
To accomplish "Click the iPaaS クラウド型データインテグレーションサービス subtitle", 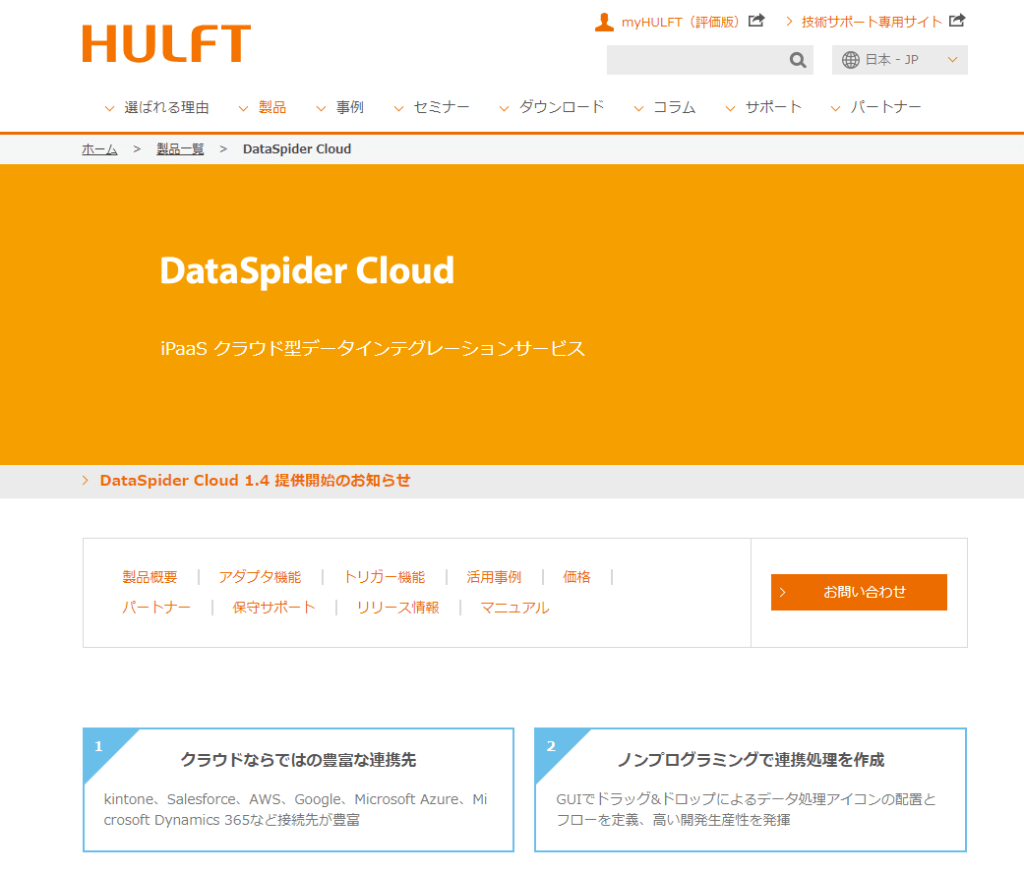I will click(373, 349).
